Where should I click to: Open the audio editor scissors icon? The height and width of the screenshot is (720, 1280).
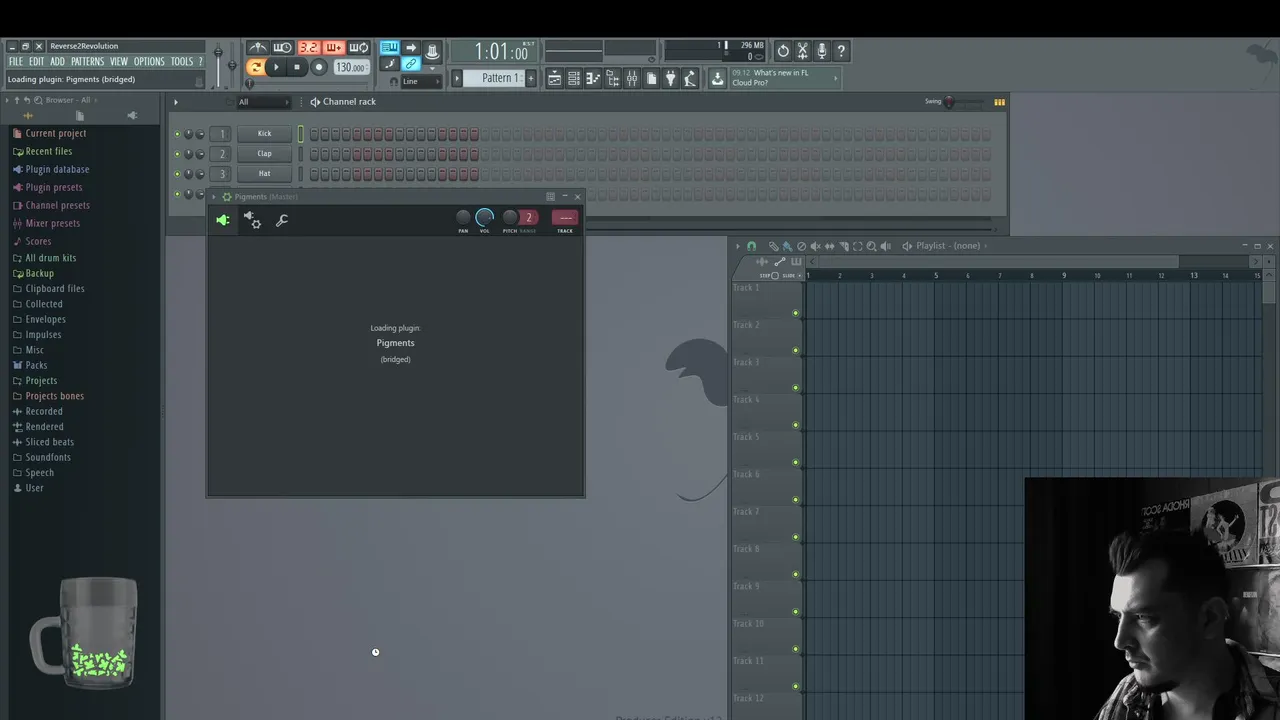pos(802,50)
